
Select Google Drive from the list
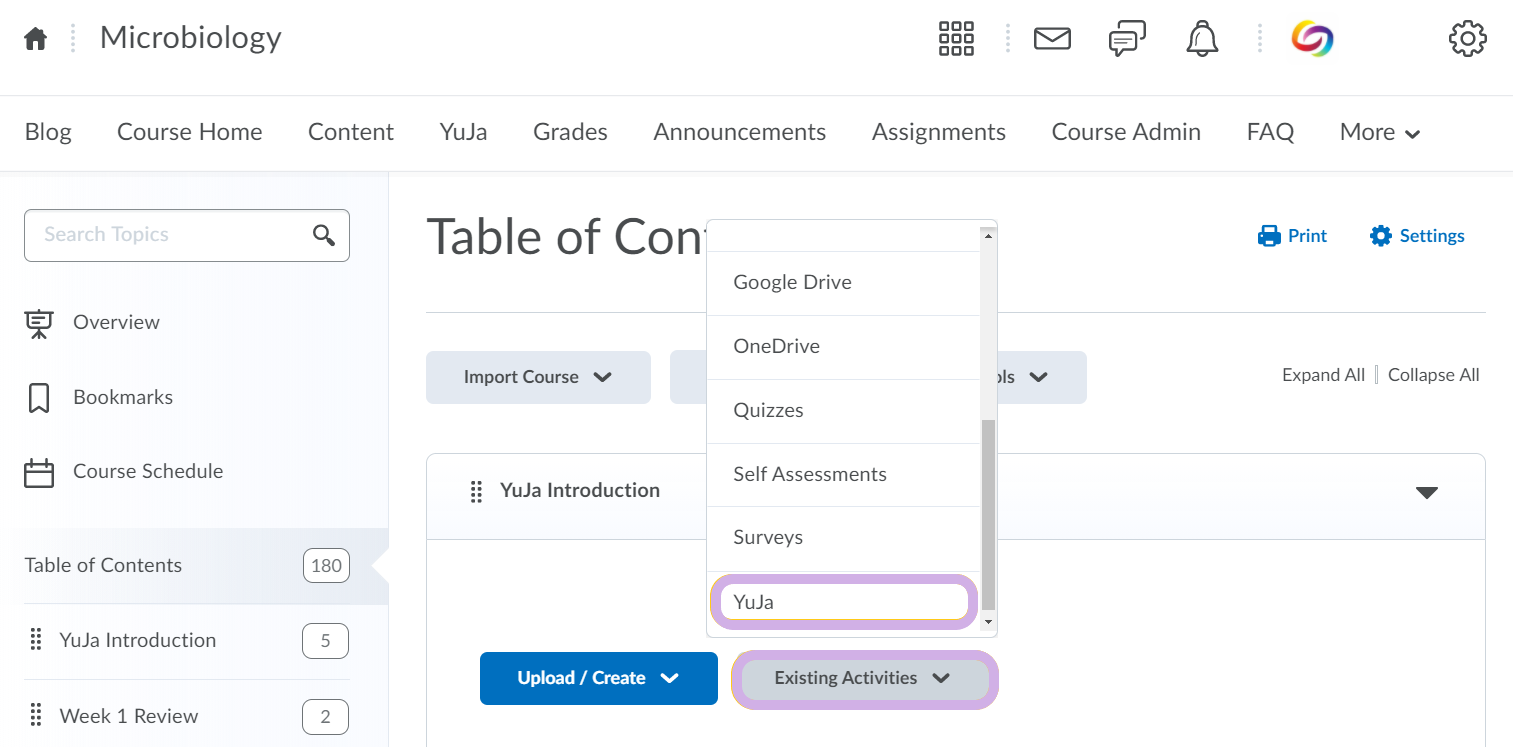(x=843, y=283)
